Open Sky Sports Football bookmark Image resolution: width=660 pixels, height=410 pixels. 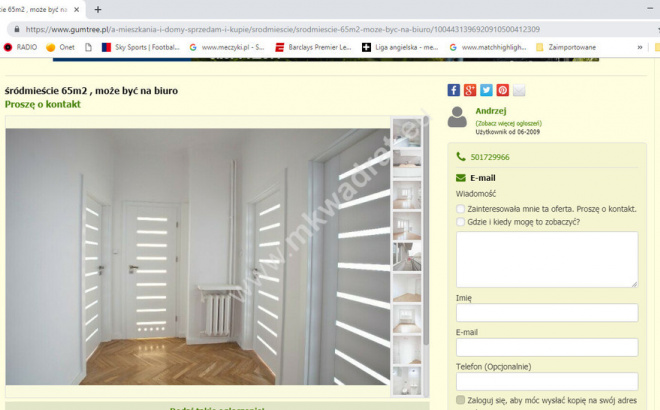pyautogui.click(x=141, y=47)
